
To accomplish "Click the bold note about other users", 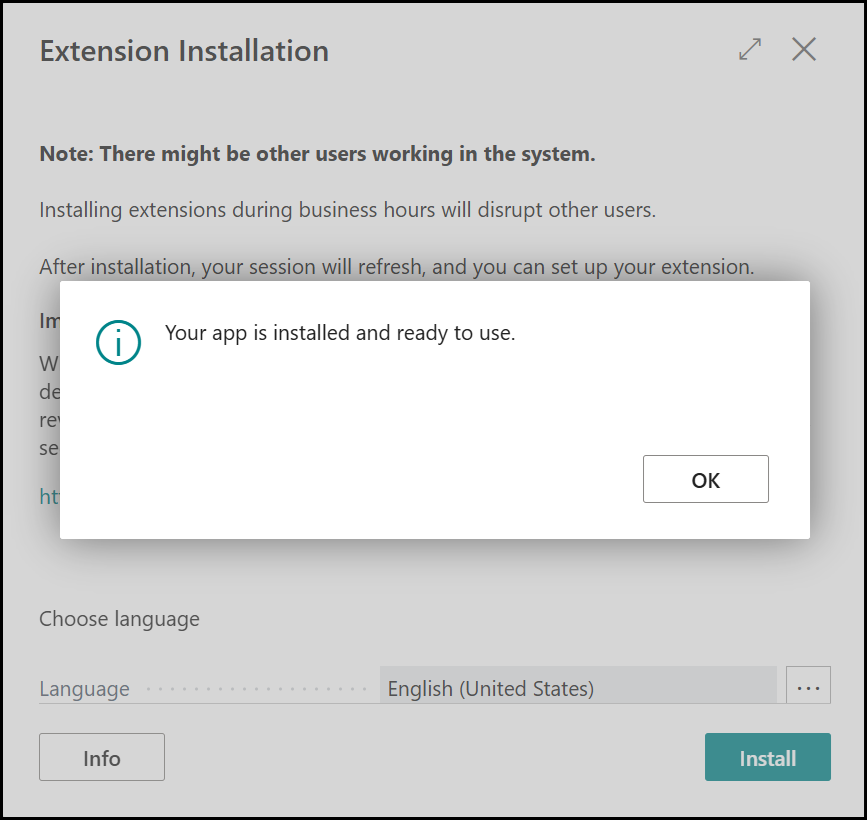I will coord(317,155).
